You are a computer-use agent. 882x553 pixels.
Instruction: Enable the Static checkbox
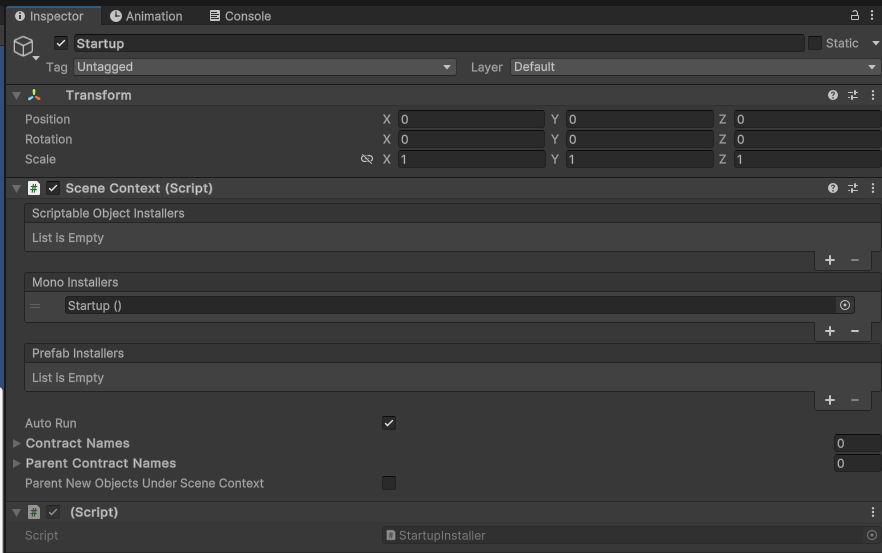click(815, 44)
